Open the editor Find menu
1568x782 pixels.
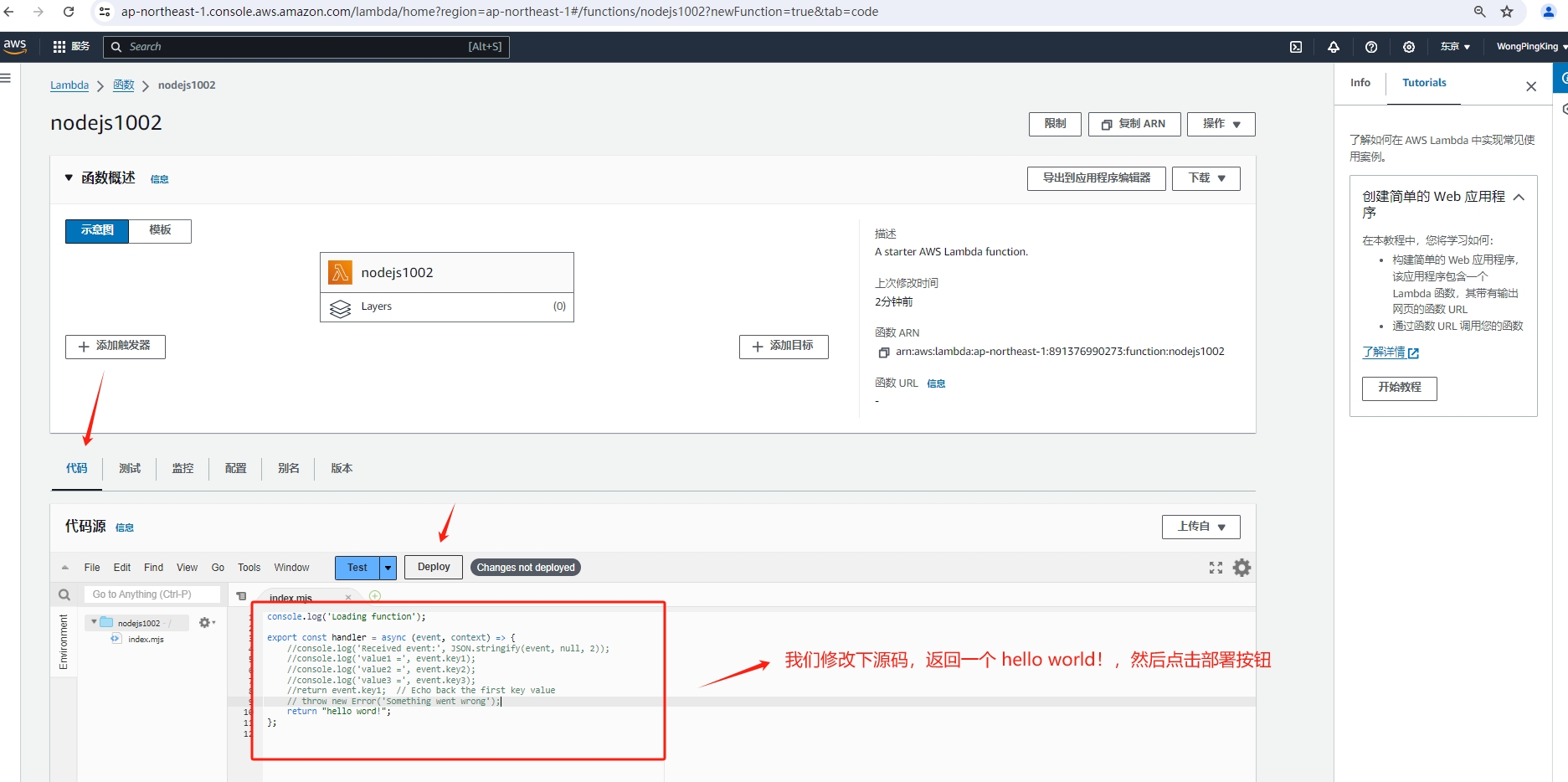pyautogui.click(x=154, y=568)
